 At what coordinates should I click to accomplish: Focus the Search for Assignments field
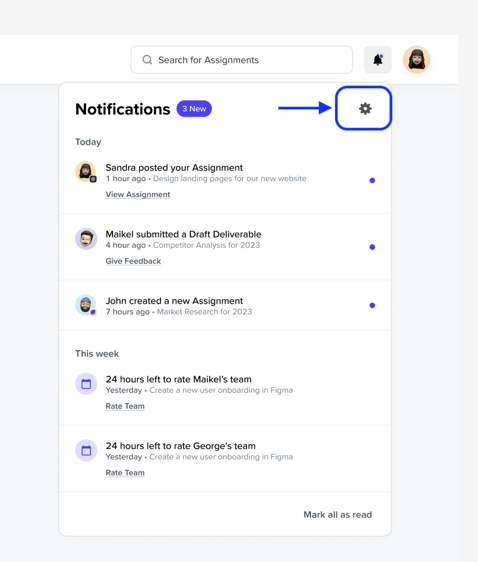[242, 59]
